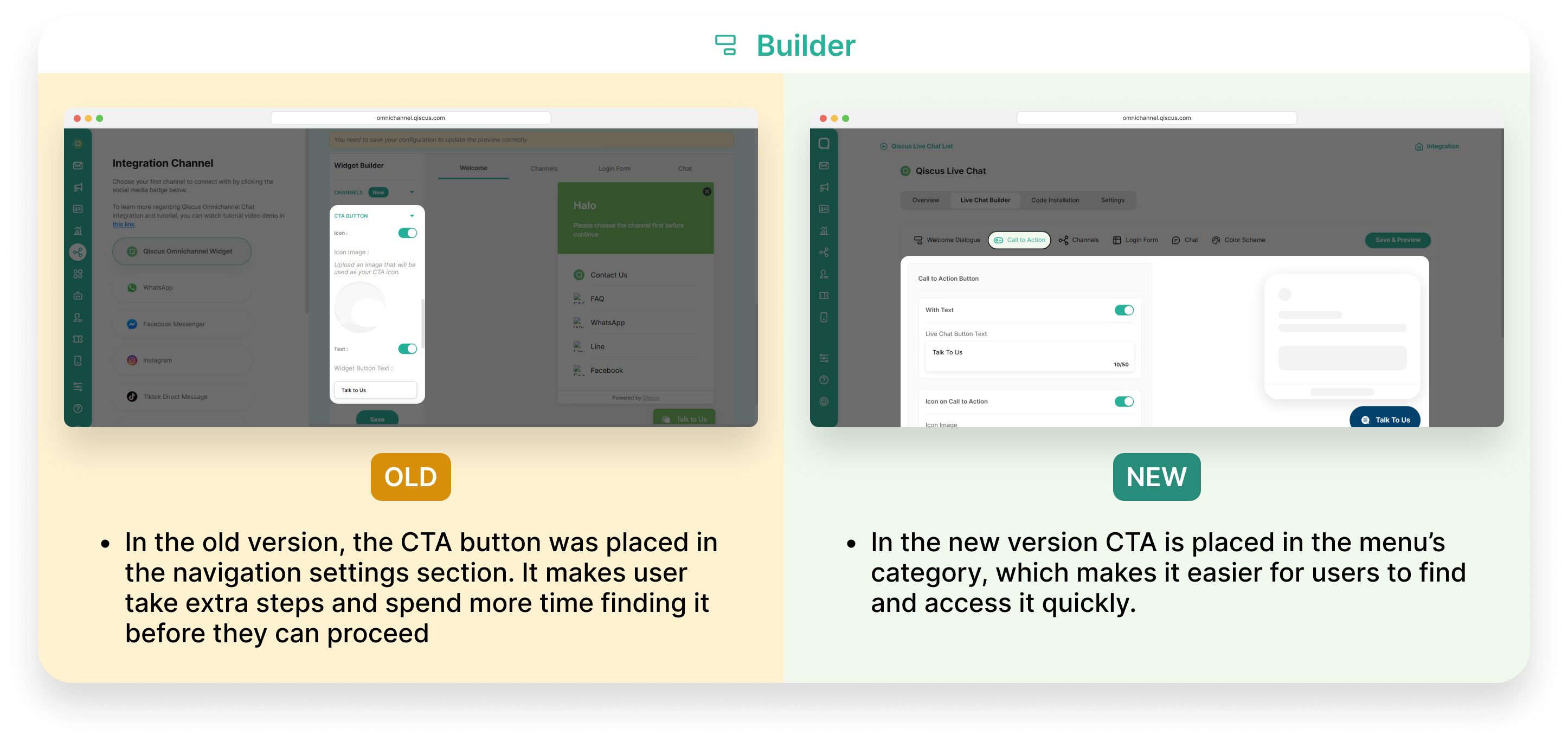Open the this link tutorial hyperlink
The width and height of the screenshot is (1568, 742).
pyautogui.click(x=124, y=224)
